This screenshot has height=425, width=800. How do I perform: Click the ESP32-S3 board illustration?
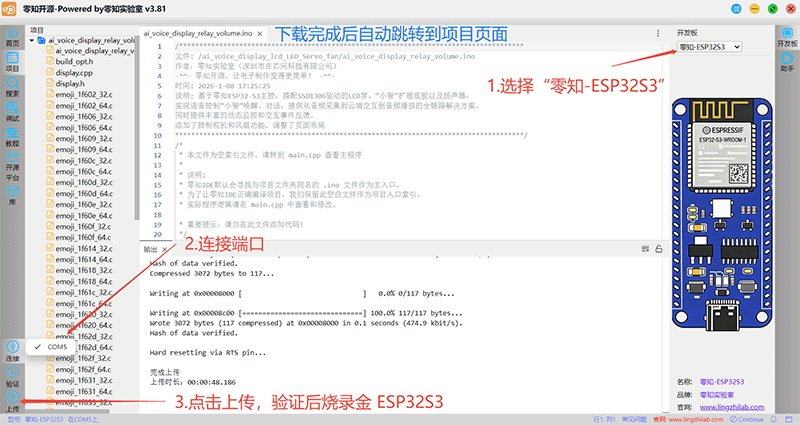tap(722, 214)
